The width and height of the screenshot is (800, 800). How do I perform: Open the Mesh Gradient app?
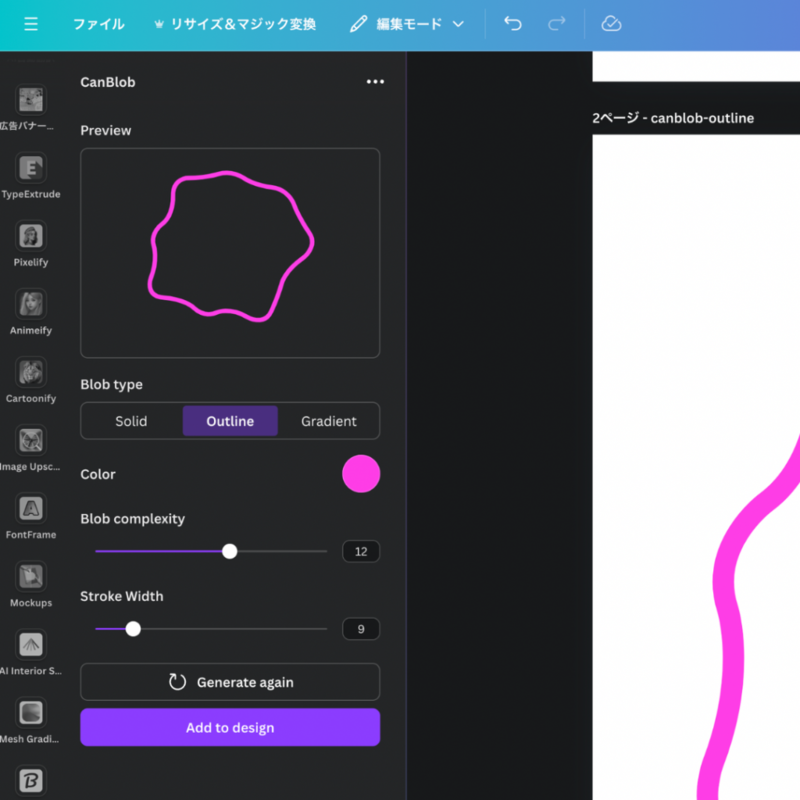click(31, 721)
